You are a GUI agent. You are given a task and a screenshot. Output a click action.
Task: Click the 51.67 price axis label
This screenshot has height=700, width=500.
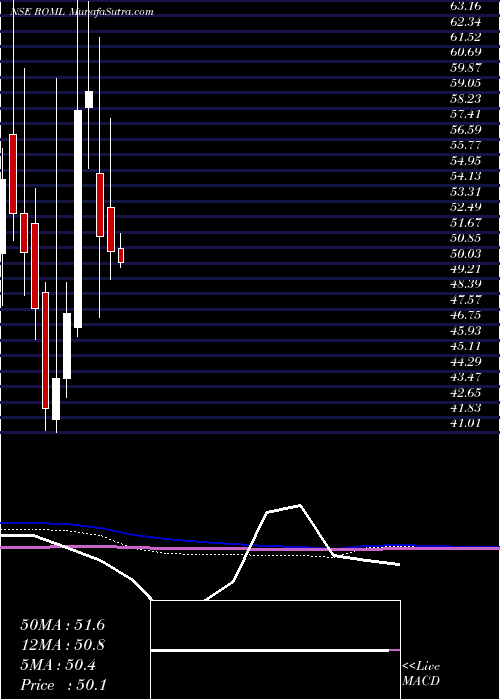[466, 223]
